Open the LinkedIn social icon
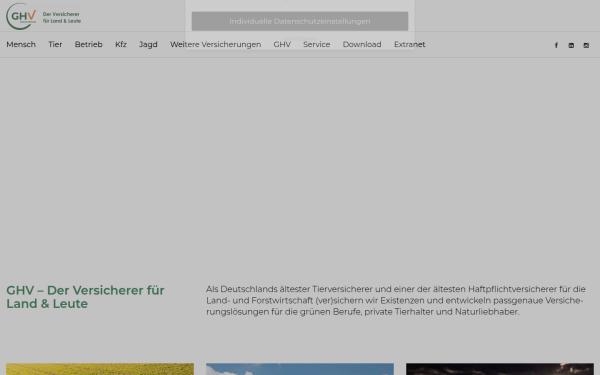The image size is (600, 375). 571,46
